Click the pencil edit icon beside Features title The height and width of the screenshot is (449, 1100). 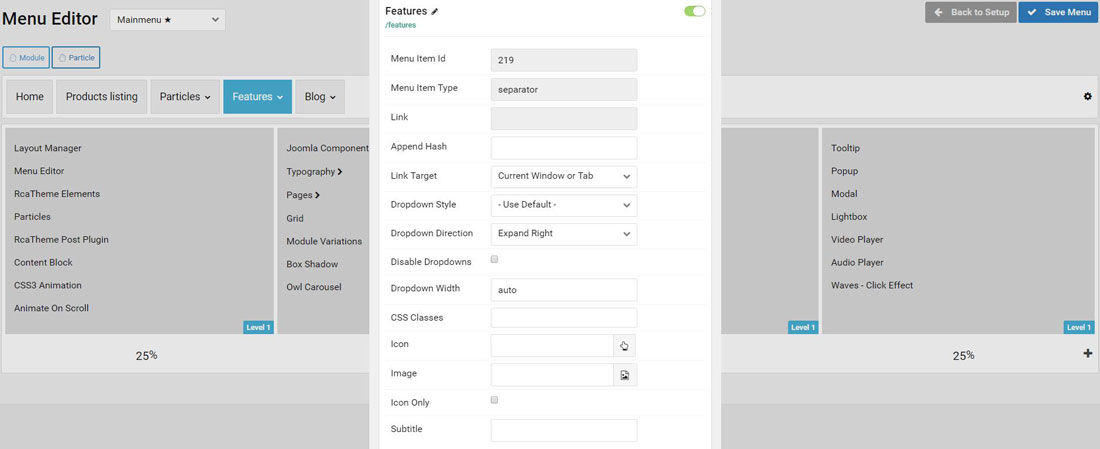click(x=435, y=12)
